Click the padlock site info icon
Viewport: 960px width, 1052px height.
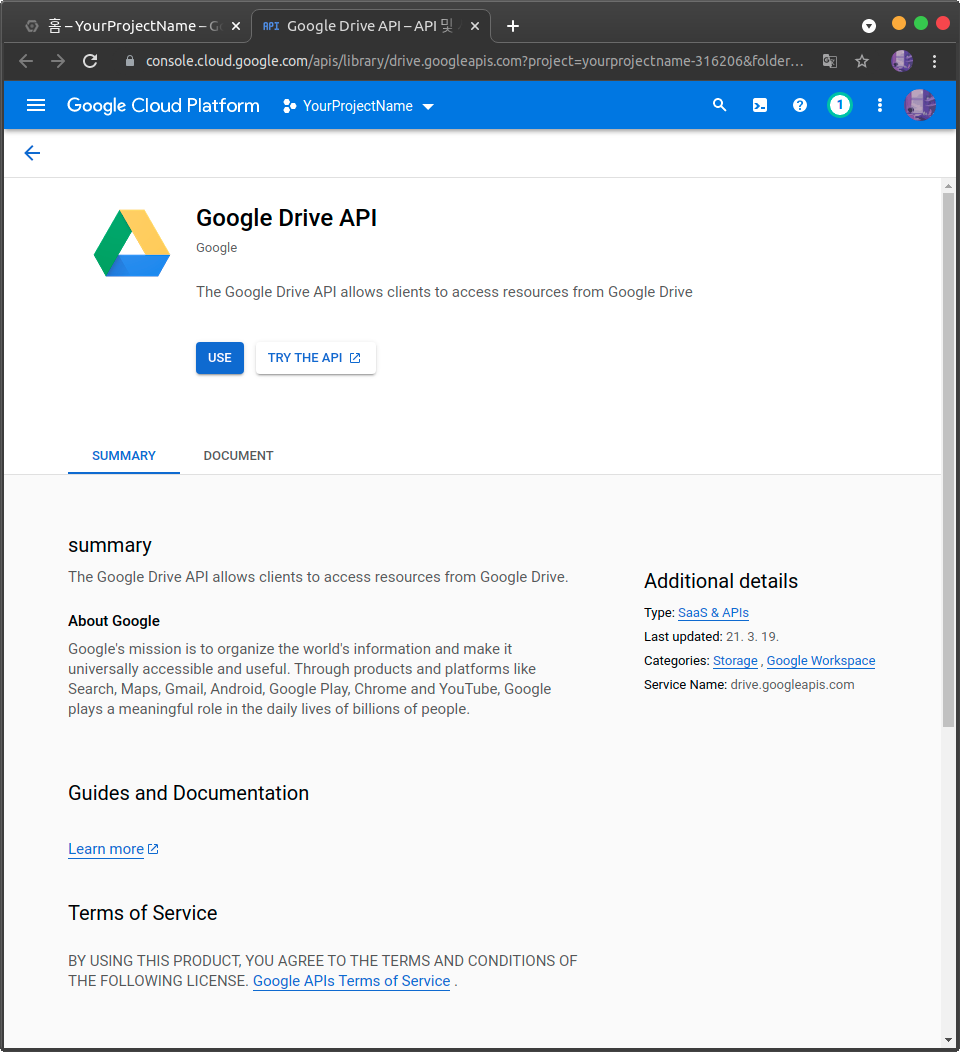(129, 61)
